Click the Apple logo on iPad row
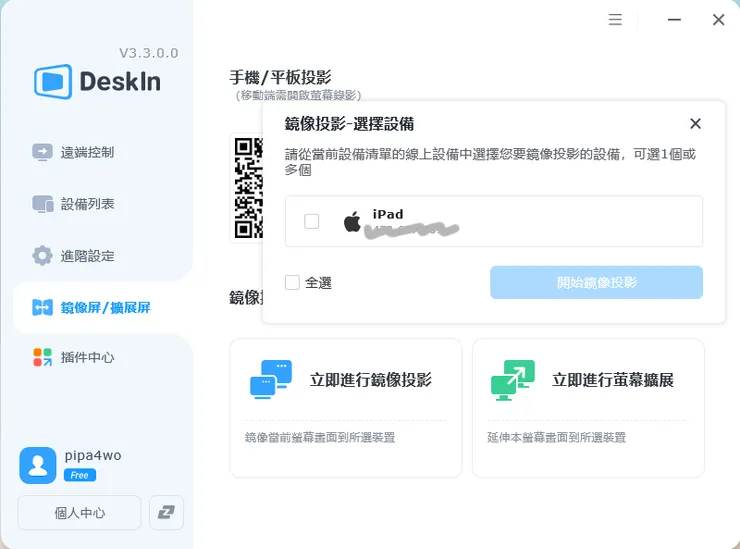The width and height of the screenshot is (740, 549). click(352, 221)
